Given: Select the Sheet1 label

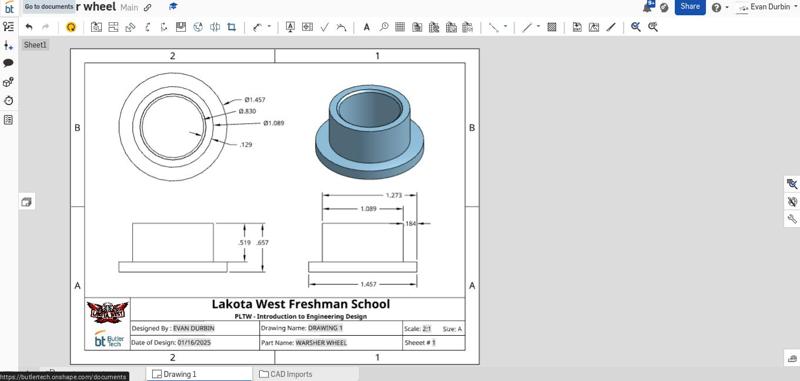Looking at the screenshot, I should click(x=35, y=45).
